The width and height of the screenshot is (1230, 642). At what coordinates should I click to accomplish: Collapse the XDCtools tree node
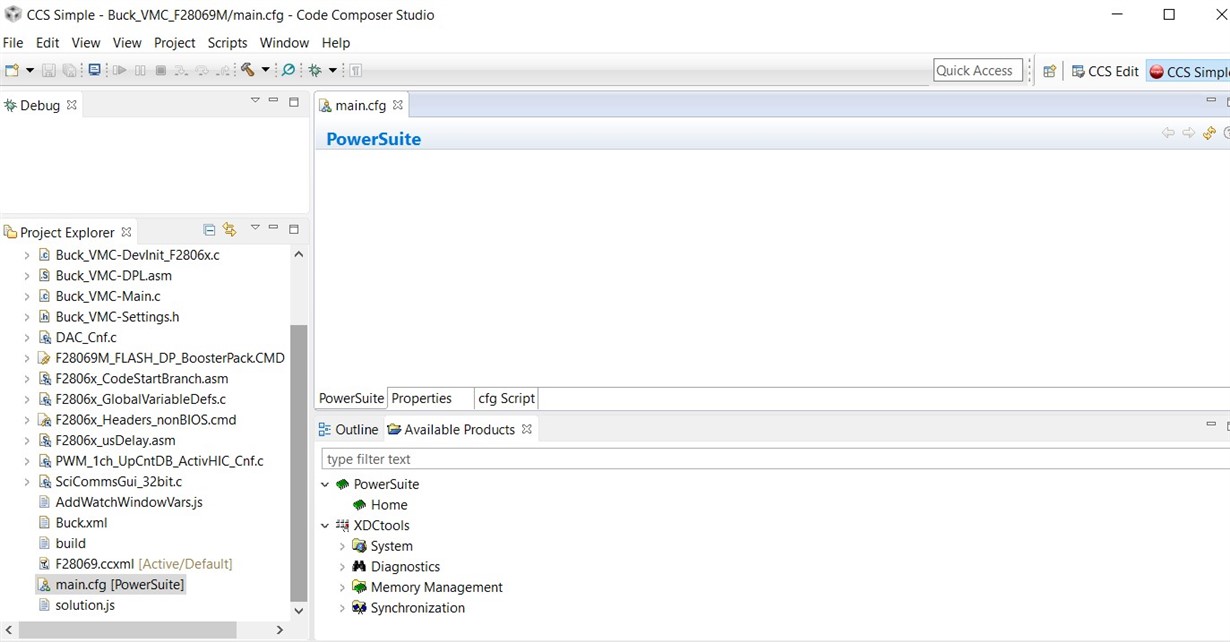[x=325, y=525]
